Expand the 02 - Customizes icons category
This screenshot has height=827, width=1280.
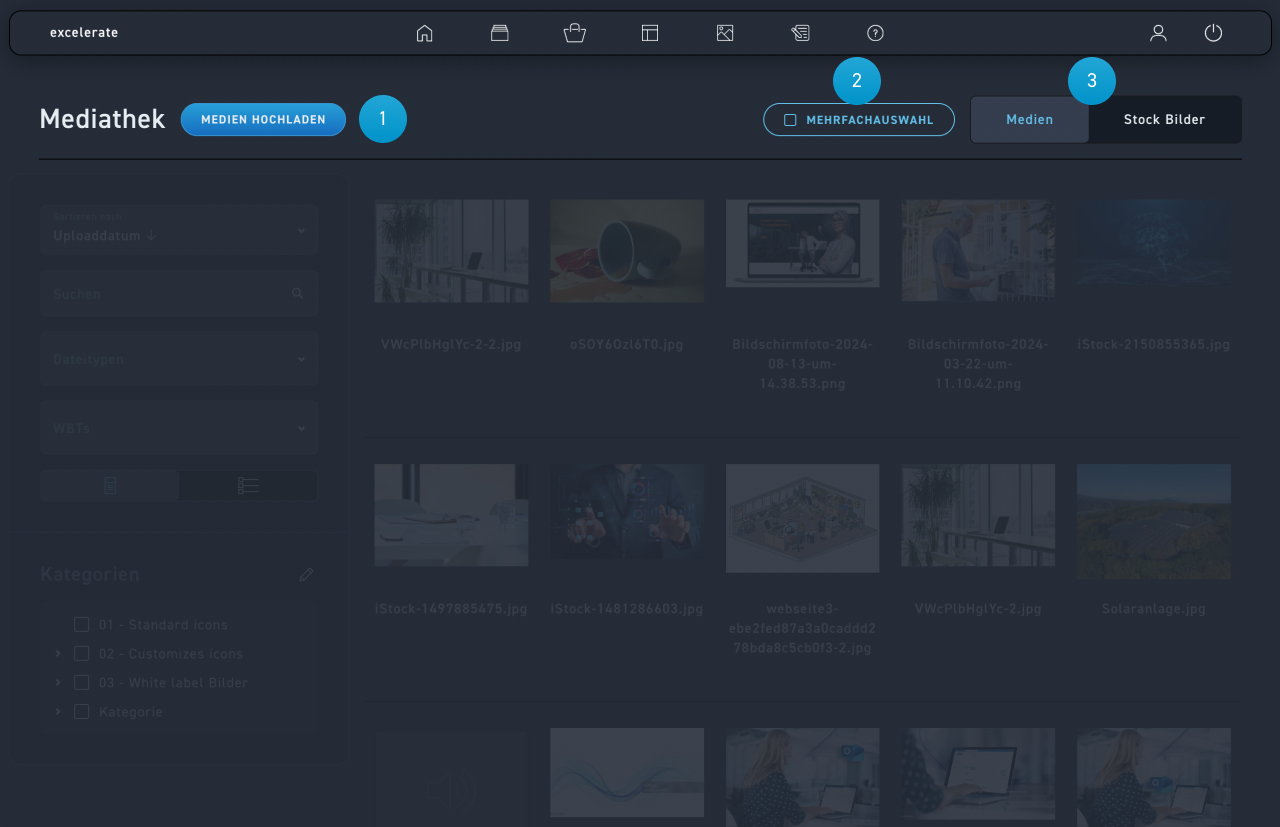coord(58,654)
